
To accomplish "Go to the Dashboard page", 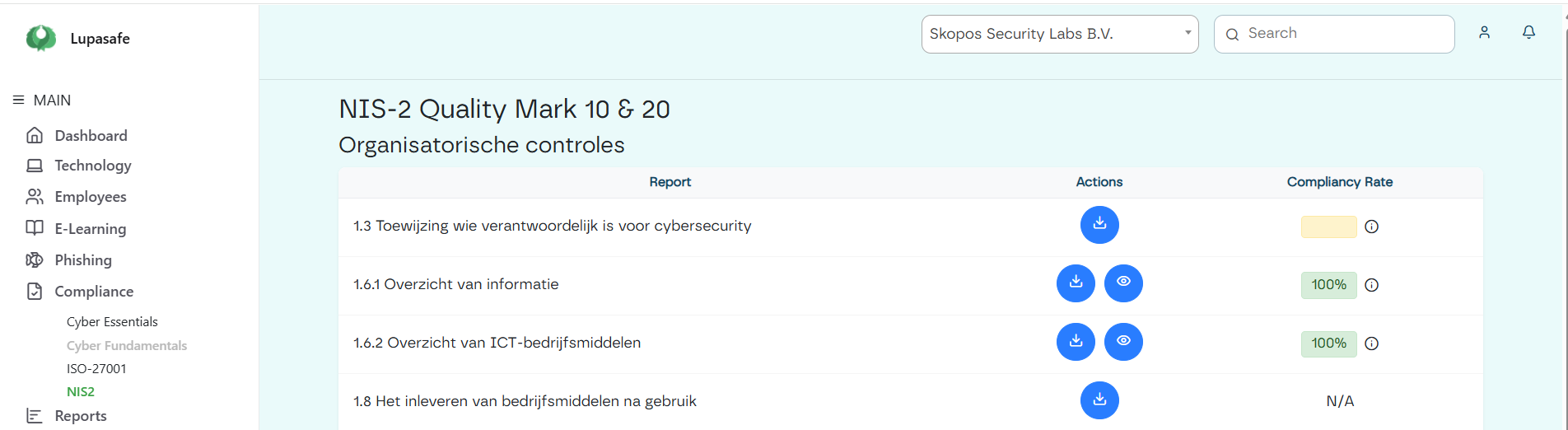I will tap(91, 136).
